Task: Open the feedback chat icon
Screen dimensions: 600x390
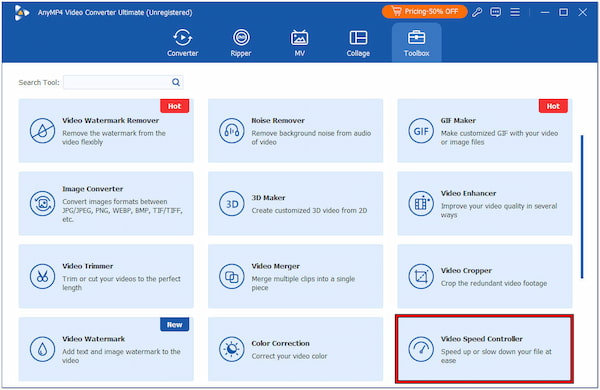Action: 496,12
